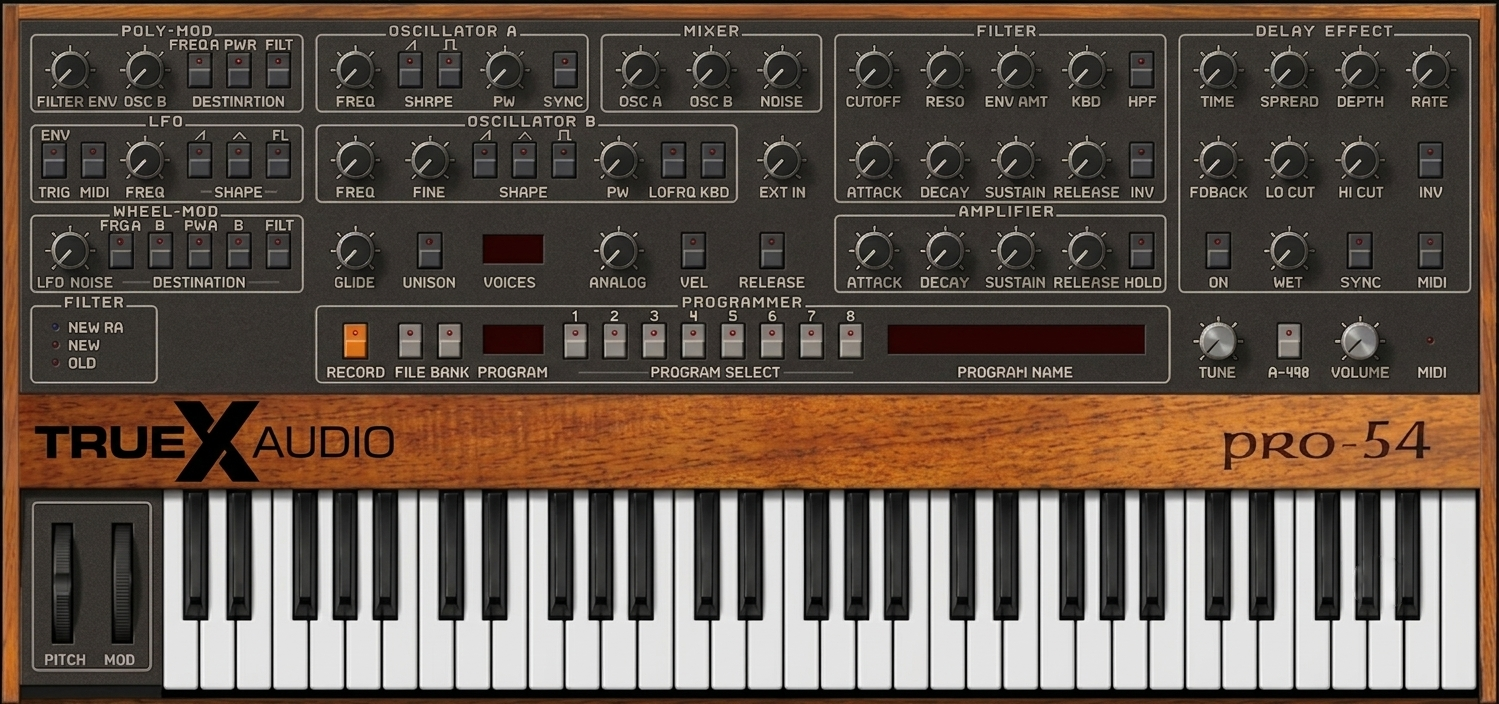
Task: Select program 1 button
Action: [575, 340]
